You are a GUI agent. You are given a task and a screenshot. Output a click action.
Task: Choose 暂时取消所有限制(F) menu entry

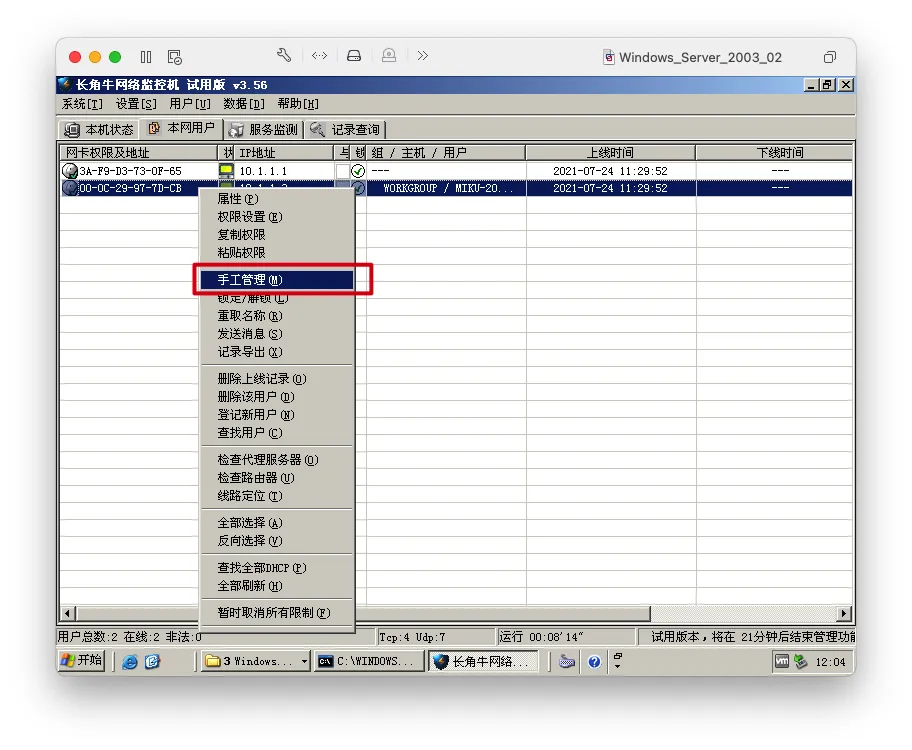pos(277,613)
